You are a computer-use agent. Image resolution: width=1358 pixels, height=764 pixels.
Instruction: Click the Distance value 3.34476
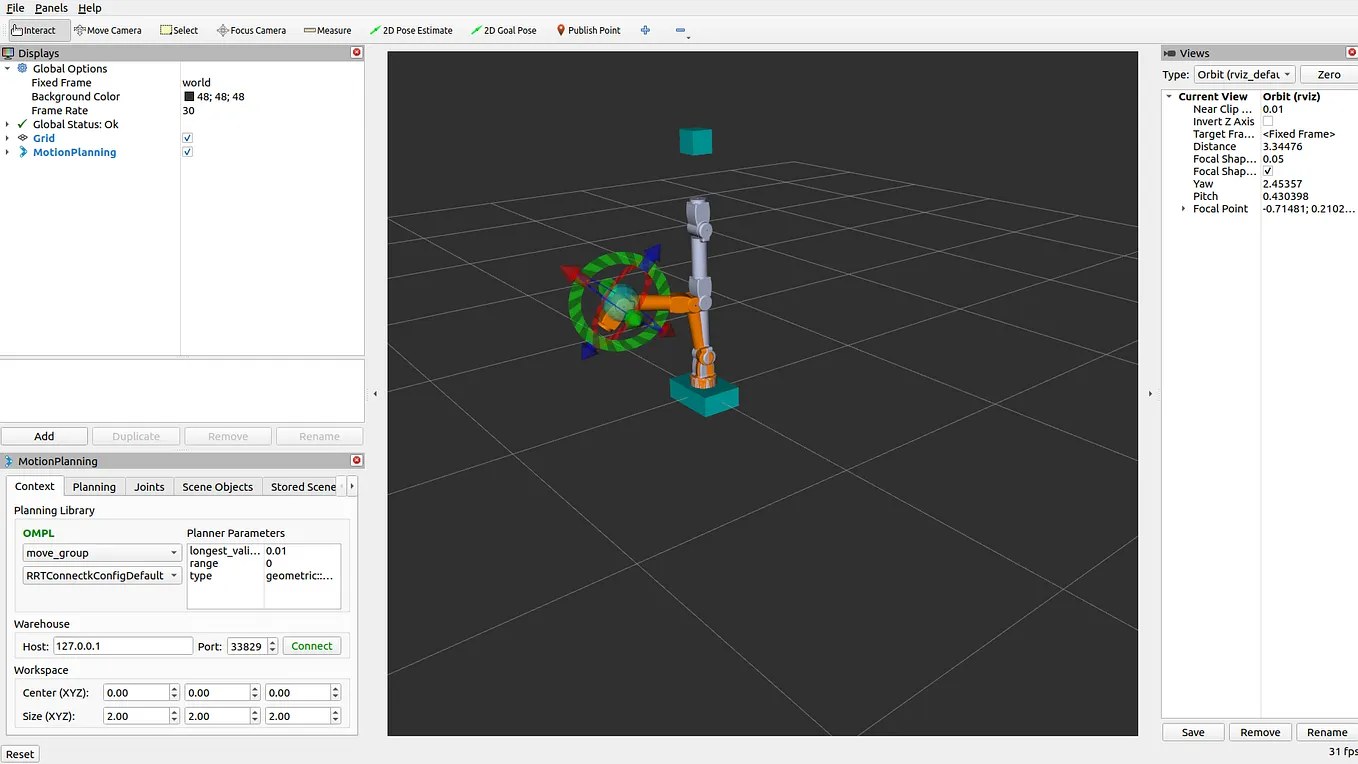coord(1283,146)
